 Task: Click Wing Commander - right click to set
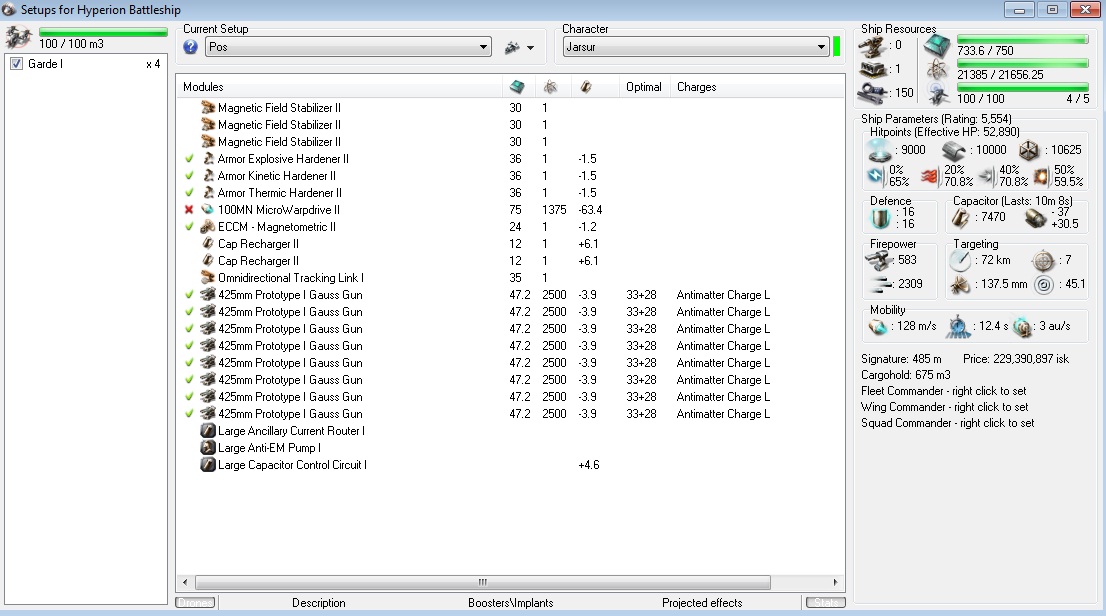[x=944, y=407]
